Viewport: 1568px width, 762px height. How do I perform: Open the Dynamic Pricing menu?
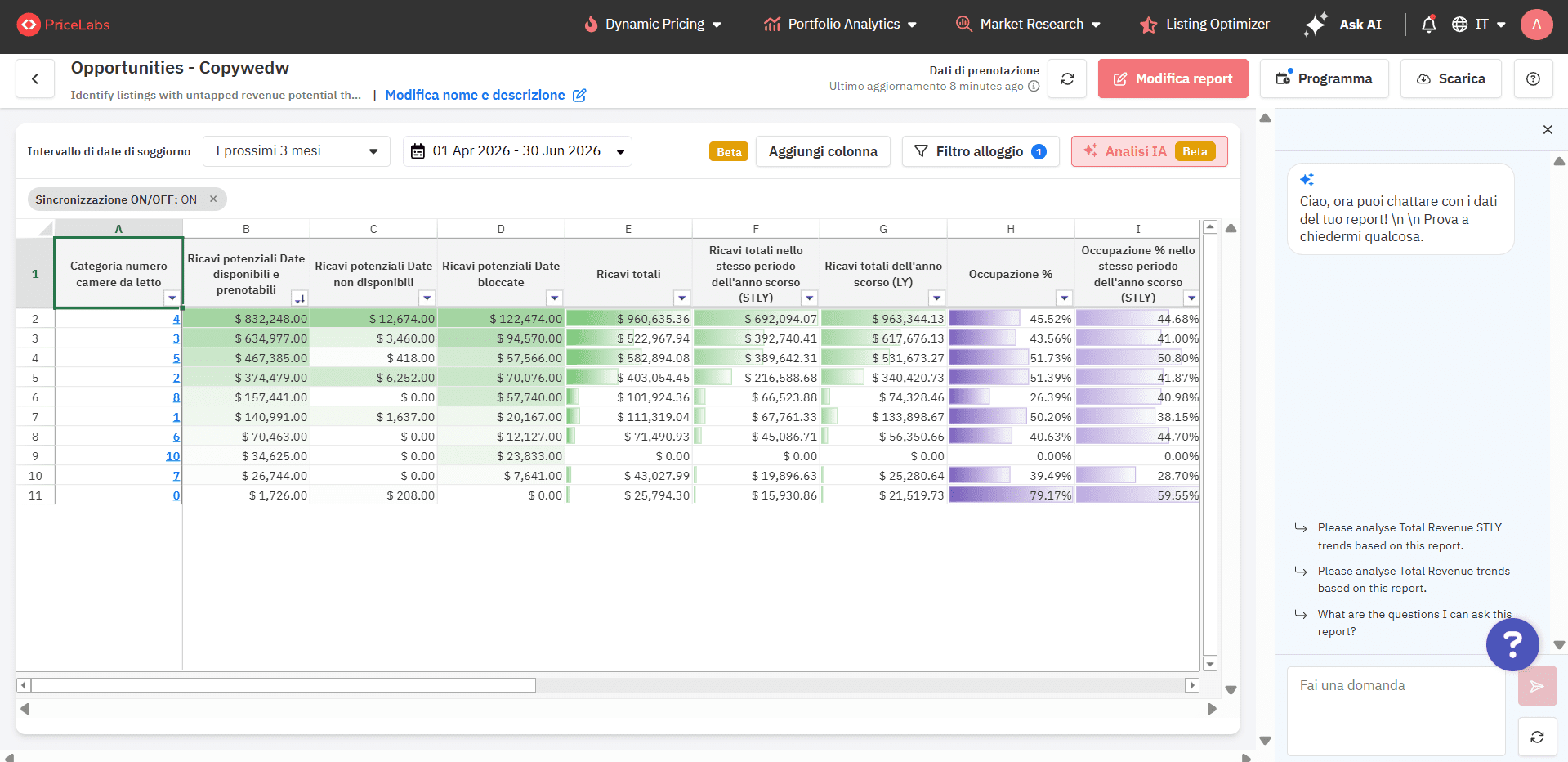654,25
